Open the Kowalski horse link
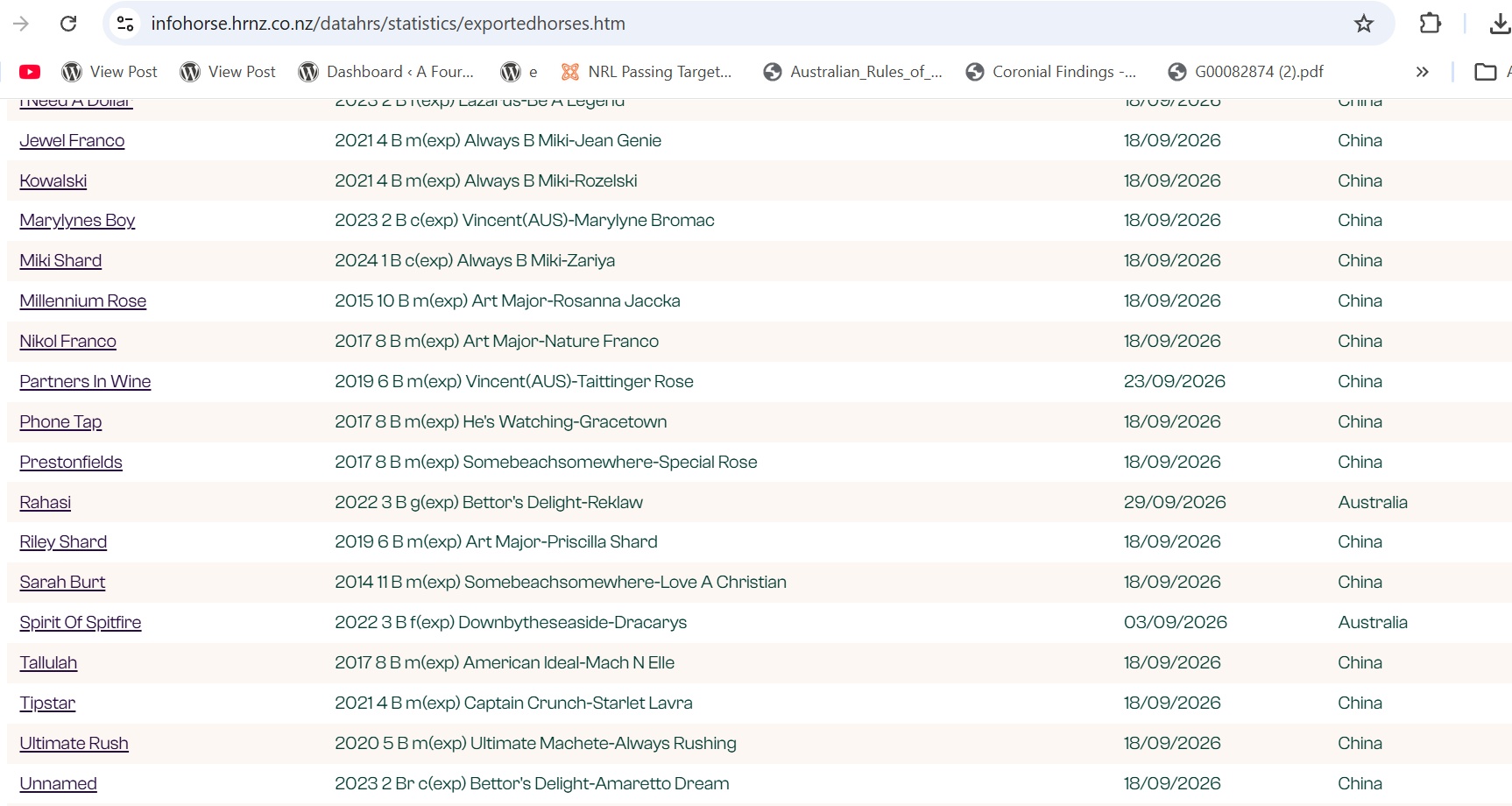This screenshot has width=1512, height=806. click(x=53, y=181)
